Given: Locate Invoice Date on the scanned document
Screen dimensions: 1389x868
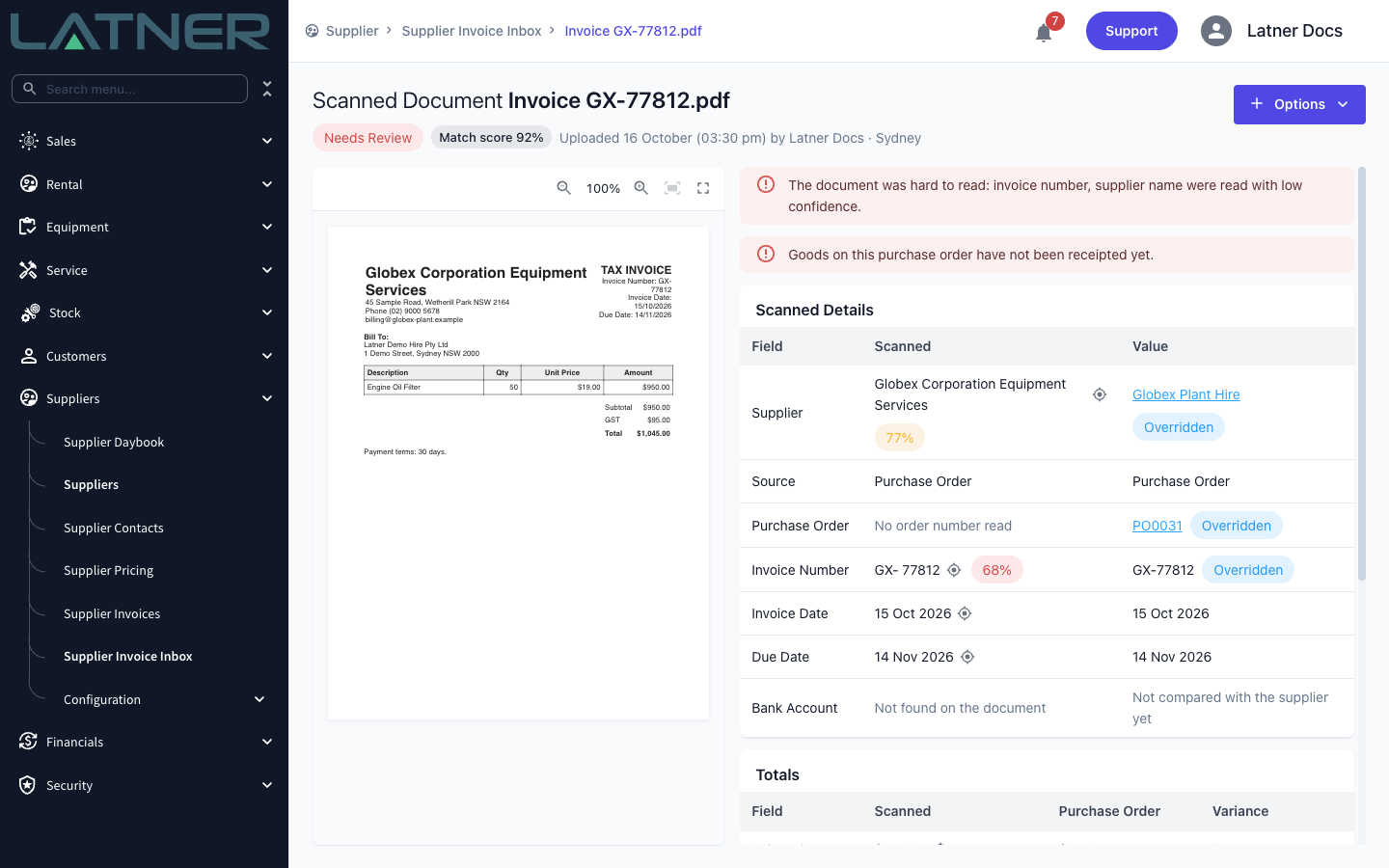Looking at the screenshot, I should 965,613.
